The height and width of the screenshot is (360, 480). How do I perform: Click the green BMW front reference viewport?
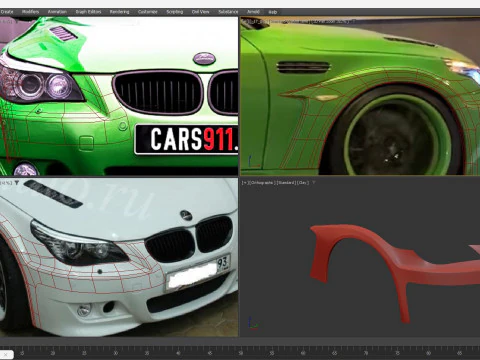(119, 96)
